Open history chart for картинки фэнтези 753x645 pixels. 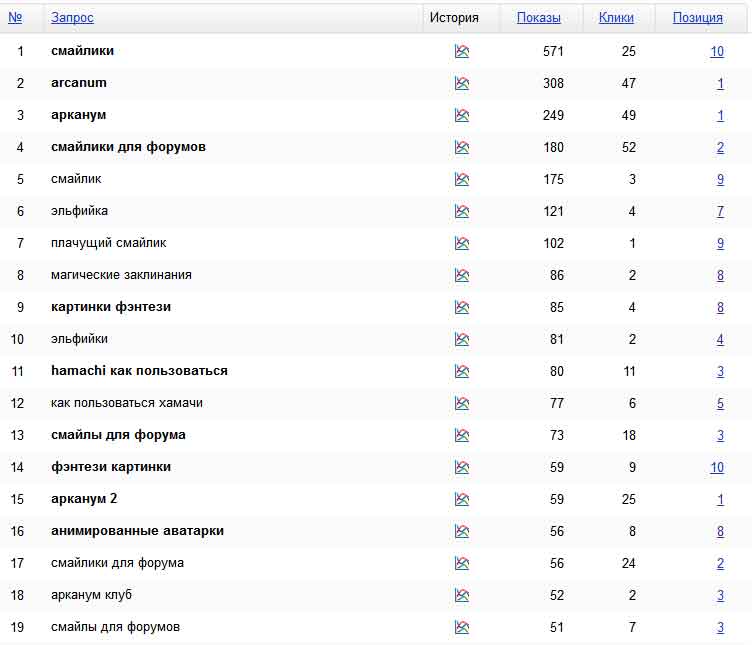click(461, 307)
